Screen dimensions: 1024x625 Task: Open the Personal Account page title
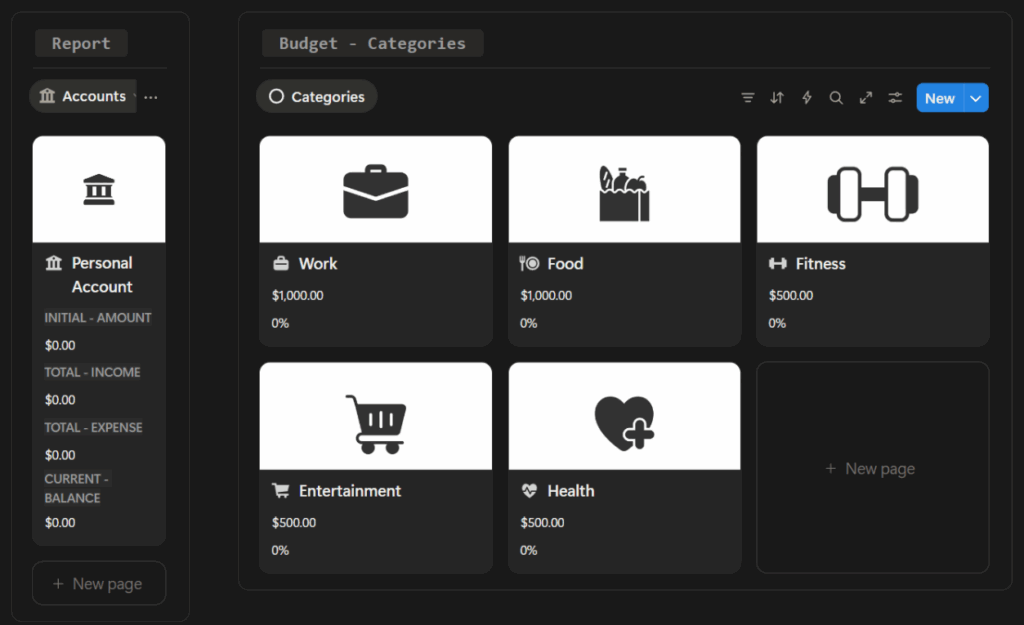(x=102, y=275)
